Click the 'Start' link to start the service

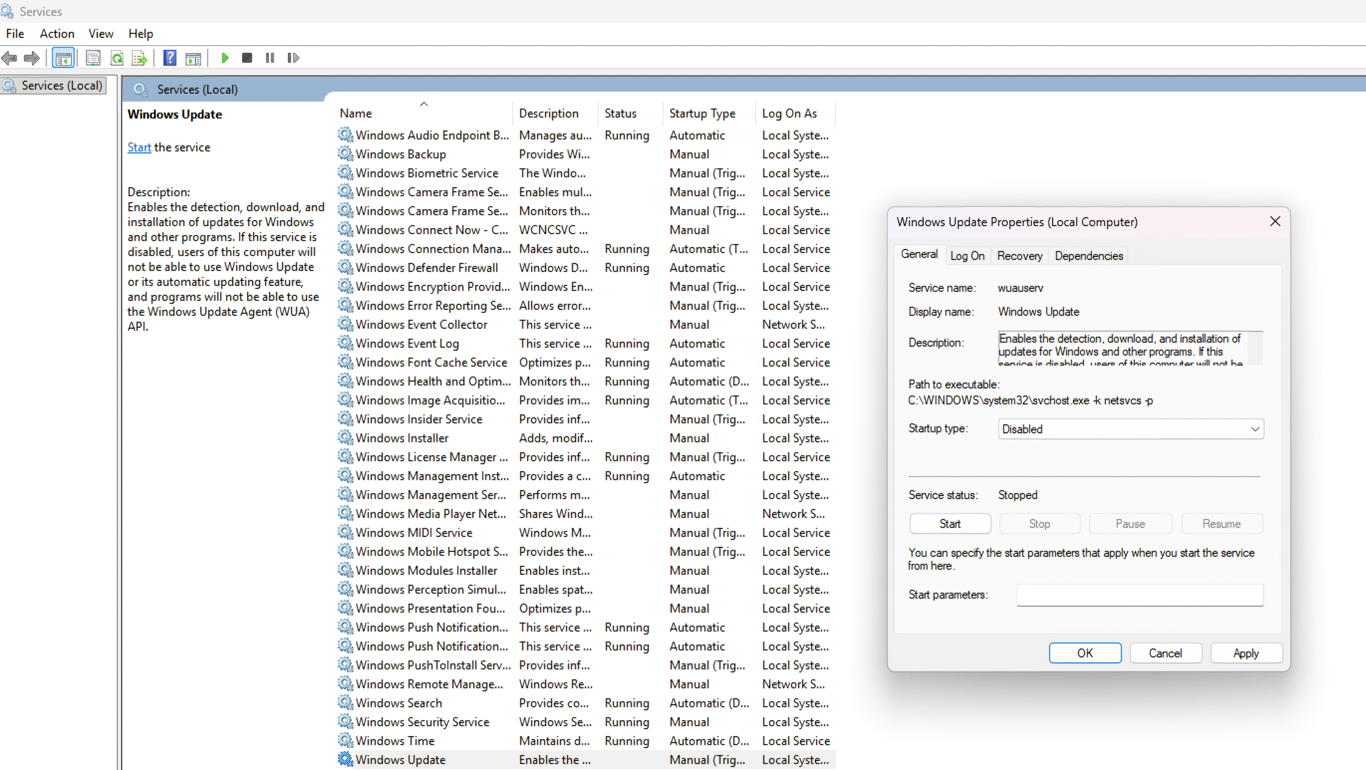(139, 147)
